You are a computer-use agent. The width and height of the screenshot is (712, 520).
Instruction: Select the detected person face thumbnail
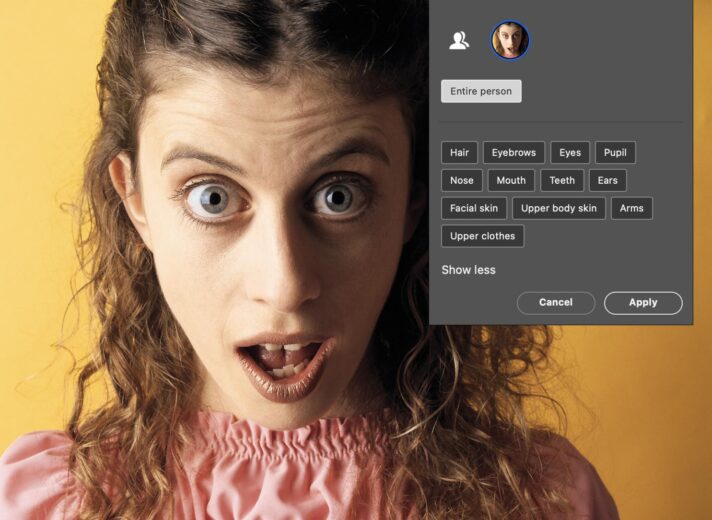pyautogui.click(x=509, y=40)
